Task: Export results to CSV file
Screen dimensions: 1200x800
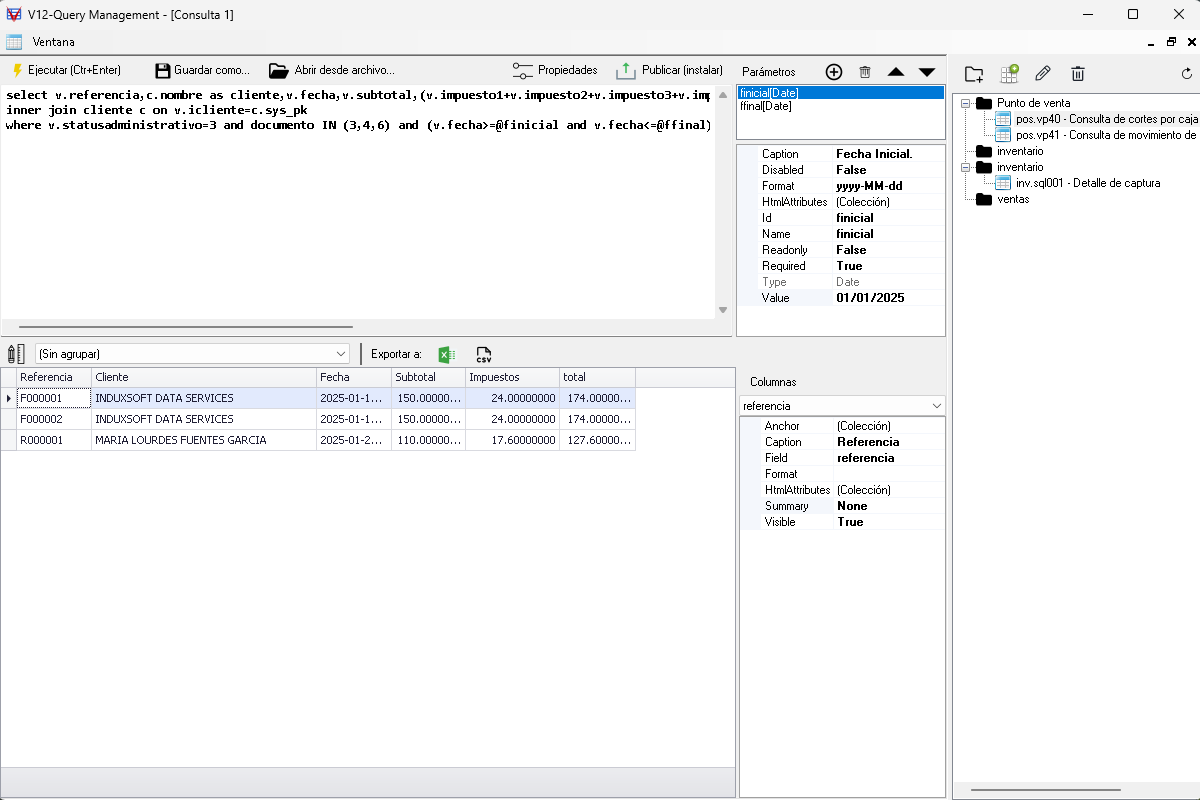Action: click(x=484, y=354)
